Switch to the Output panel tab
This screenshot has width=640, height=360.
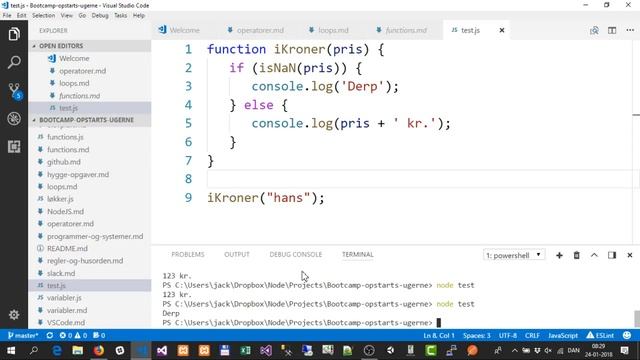tap(237, 254)
